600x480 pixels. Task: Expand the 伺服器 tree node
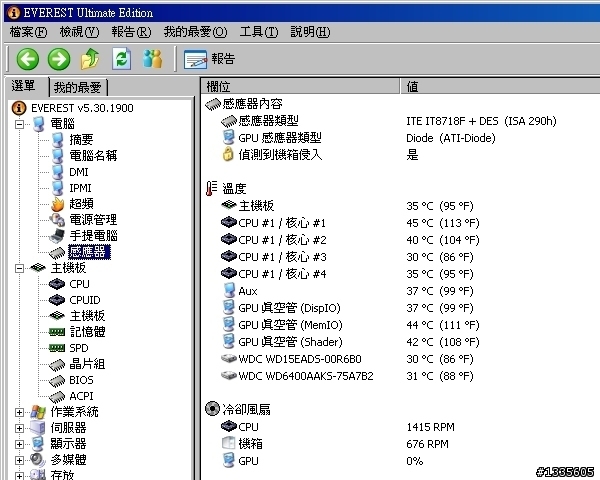point(19,428)
